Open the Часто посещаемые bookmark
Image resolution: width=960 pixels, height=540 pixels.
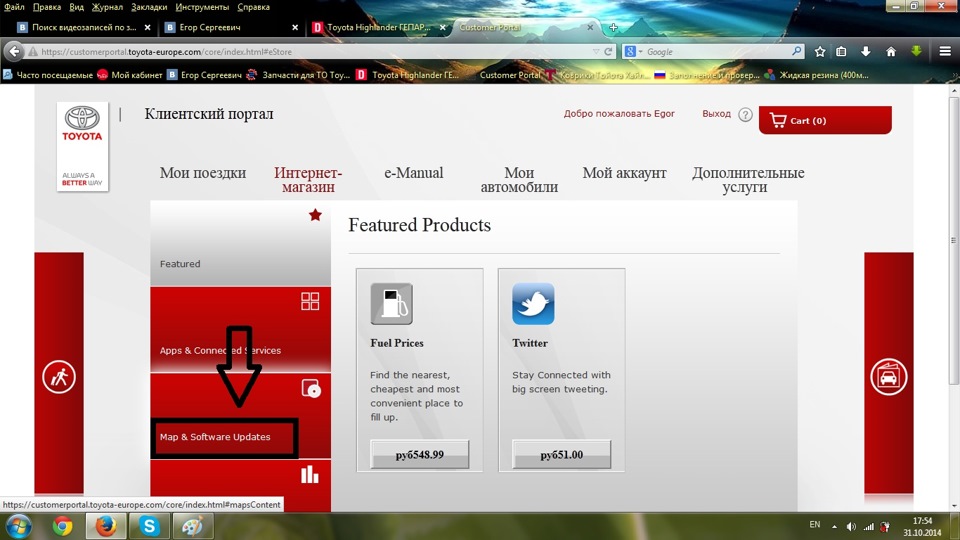coord(48,75)
